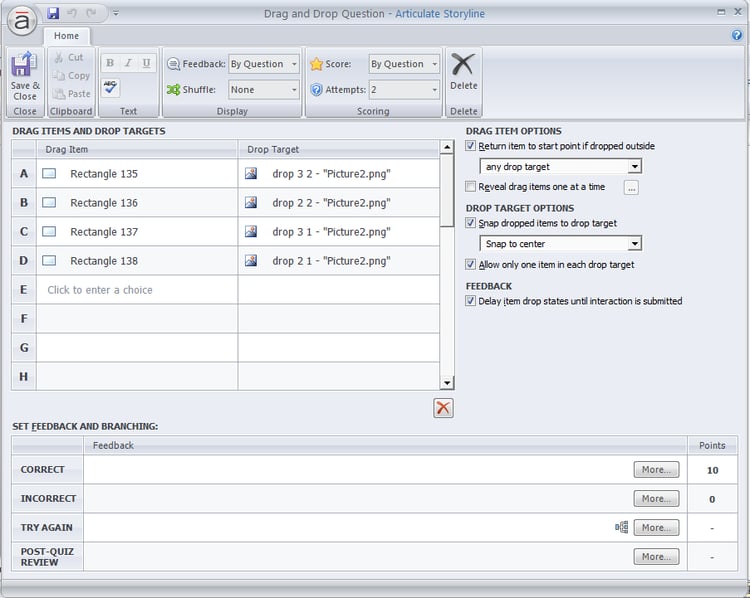Click the Save & Close icon
750x598 pixels.
(24, 67)
